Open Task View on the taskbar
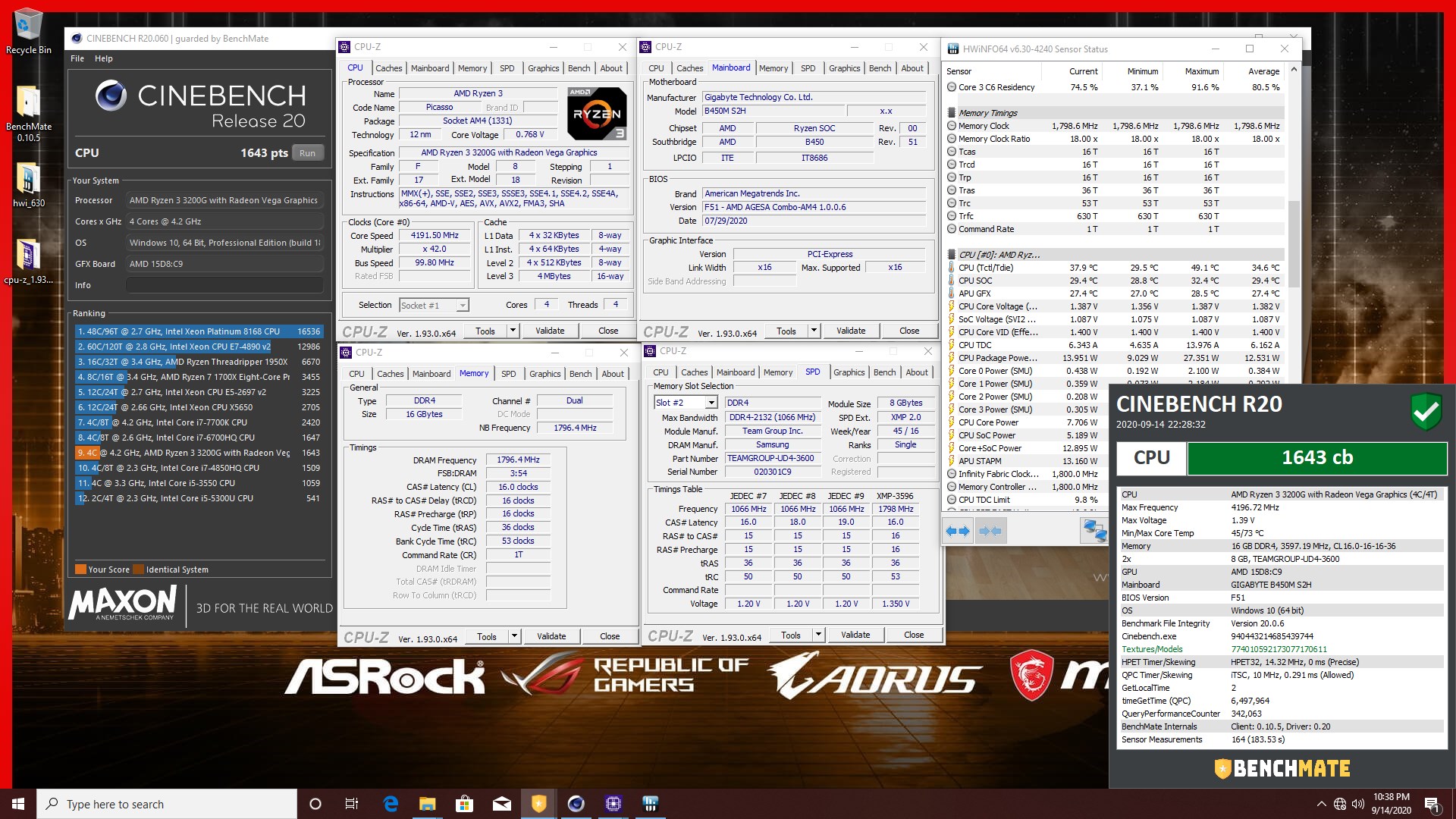Viewport: 1456px width, 819px height. (352, 804)
